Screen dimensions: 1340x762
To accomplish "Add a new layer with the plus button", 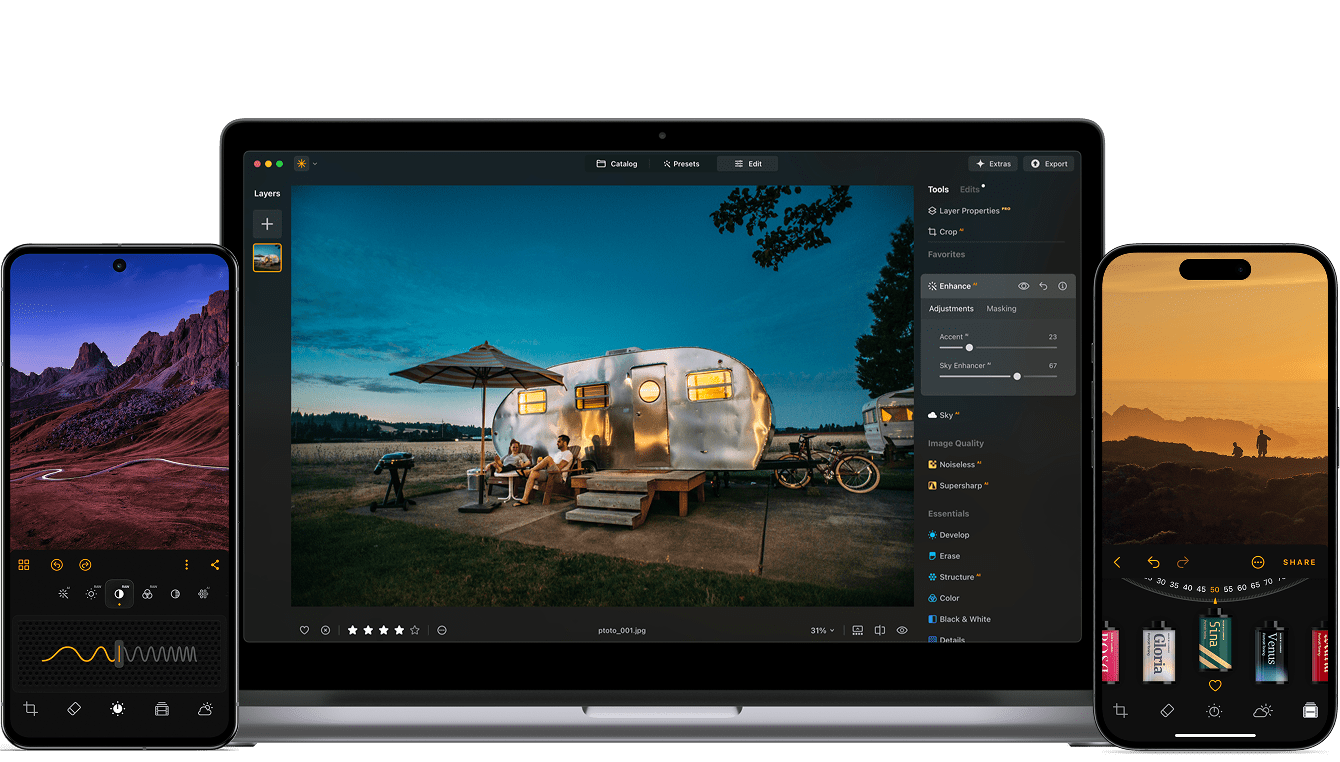I will click(x=267, y=223).
